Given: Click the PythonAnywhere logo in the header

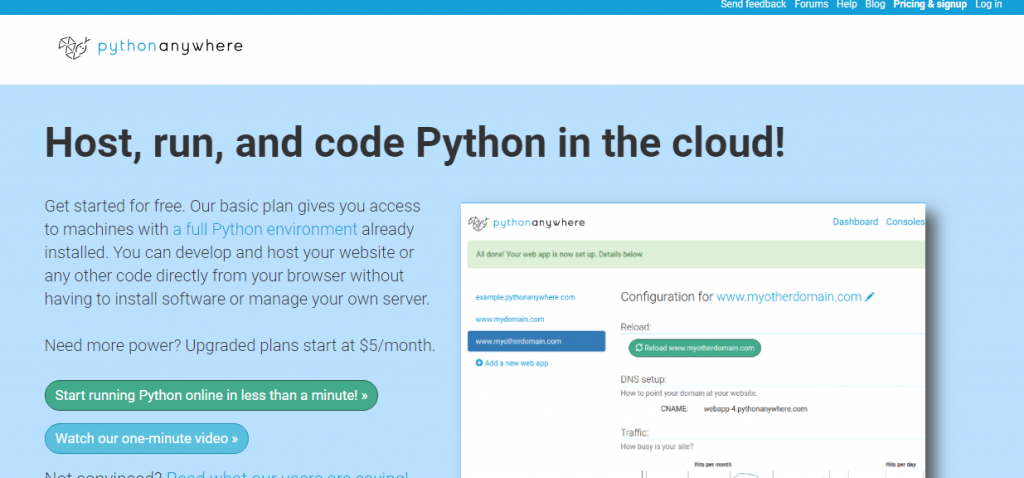Looking at the screenshot, I should [x=150, y=46].
